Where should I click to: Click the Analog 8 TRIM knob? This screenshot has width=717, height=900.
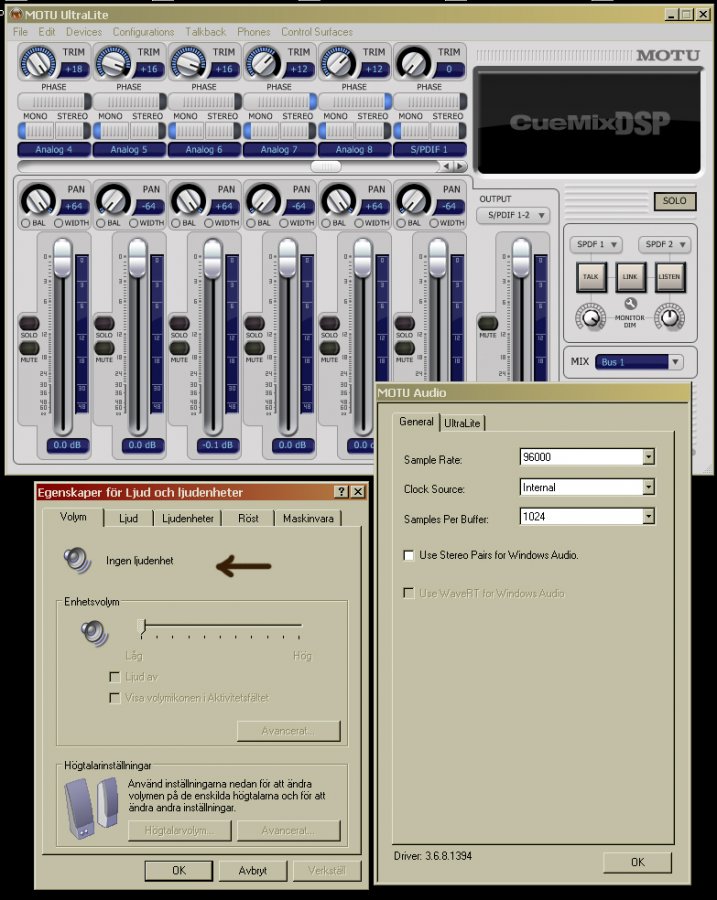(x=338, y=62)
